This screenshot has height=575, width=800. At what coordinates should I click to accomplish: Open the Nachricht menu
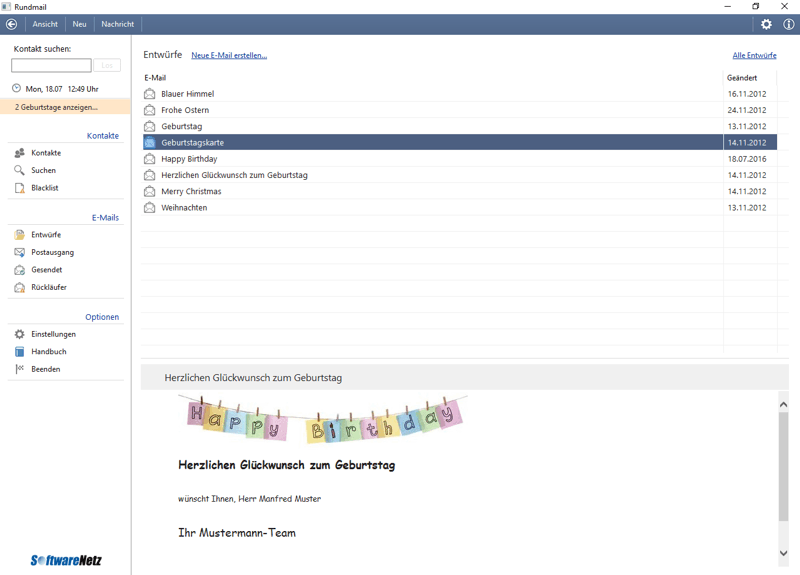(117, 24)
